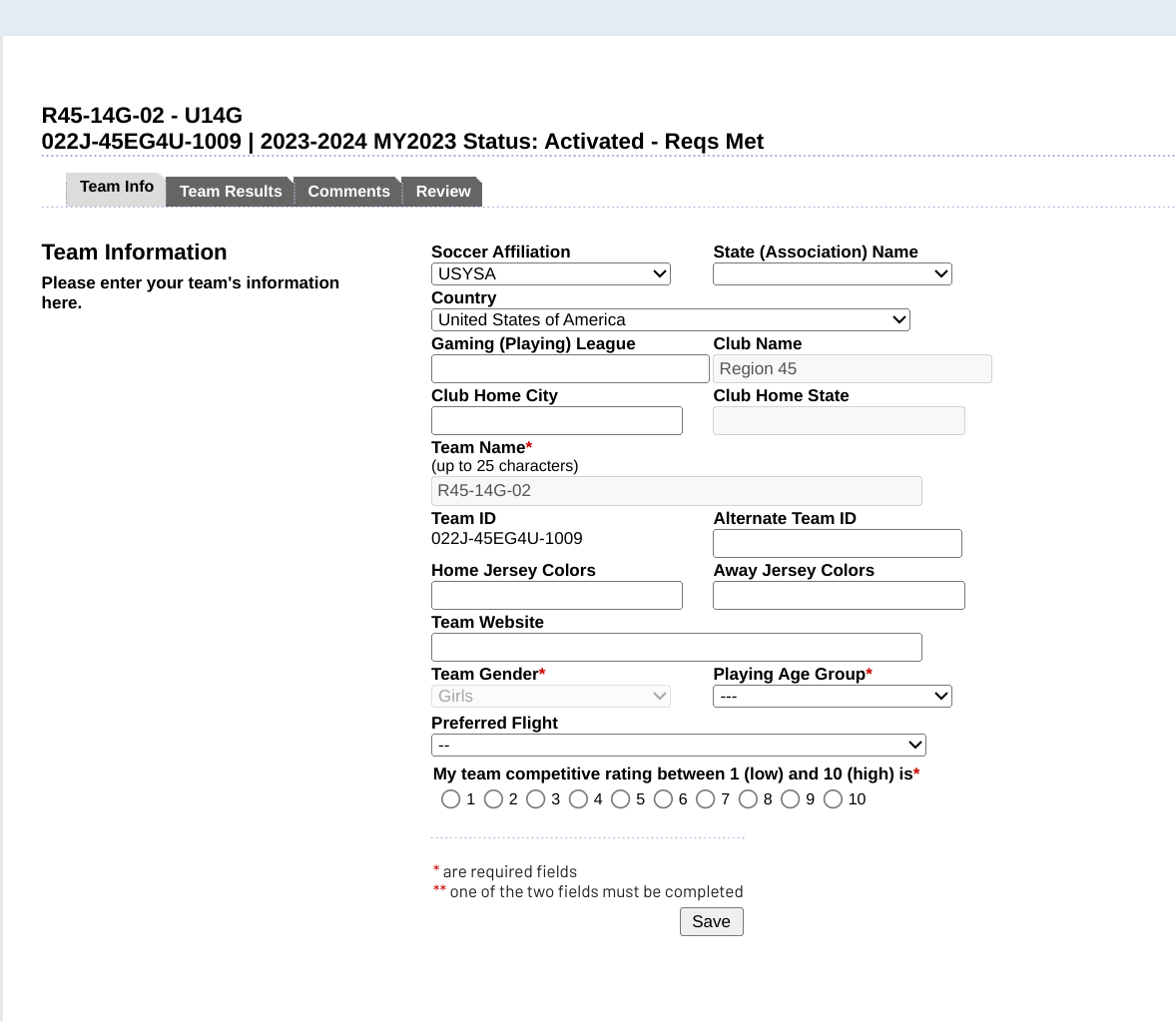The height and width of the screenshot is (1021, 1176).
Task: Open the Soccer Affiliation dropdown
Action: coord(550,273)
